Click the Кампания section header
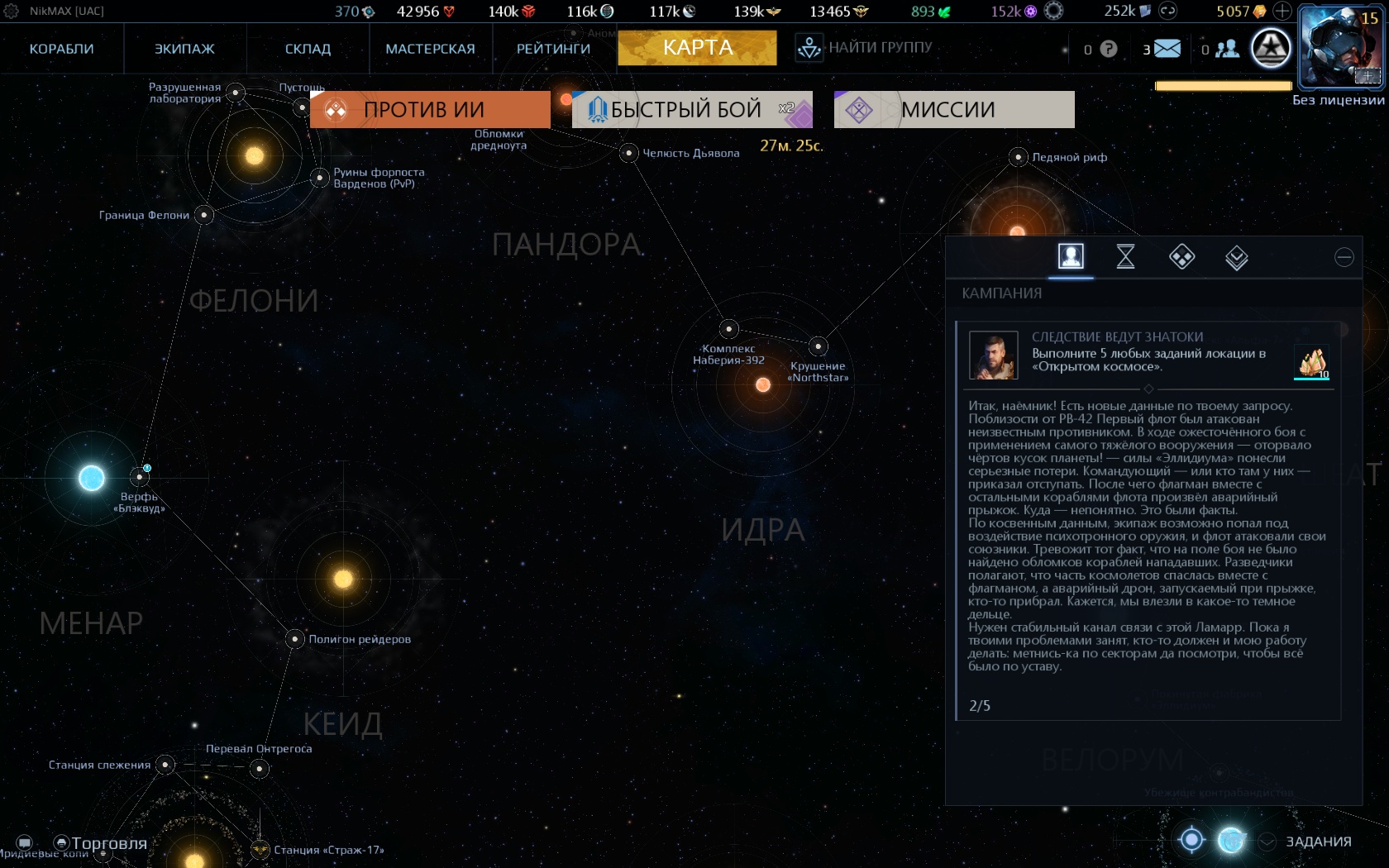This screenshot has width=1389, height=868. point(1001,293)
